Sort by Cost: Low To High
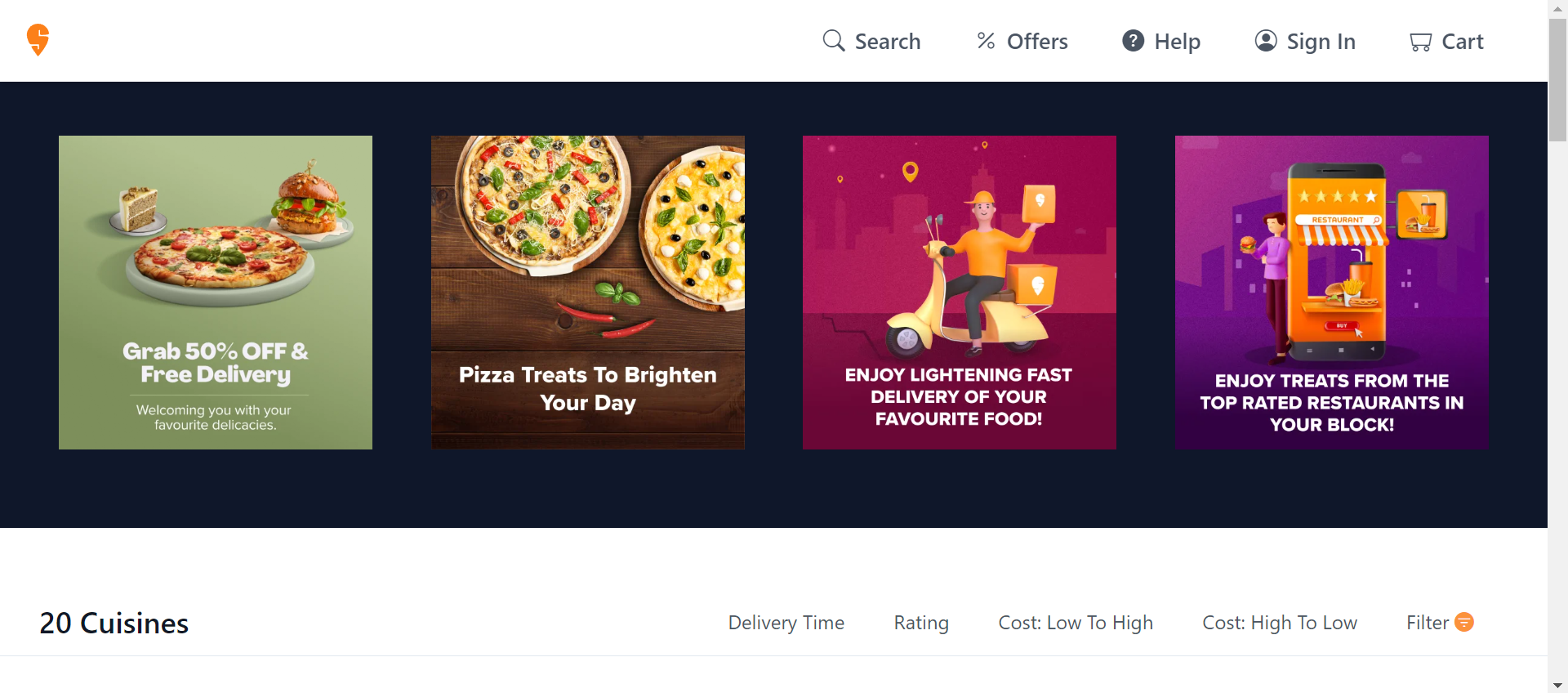The image size is (1568, 693). (x=1076, y=623)
